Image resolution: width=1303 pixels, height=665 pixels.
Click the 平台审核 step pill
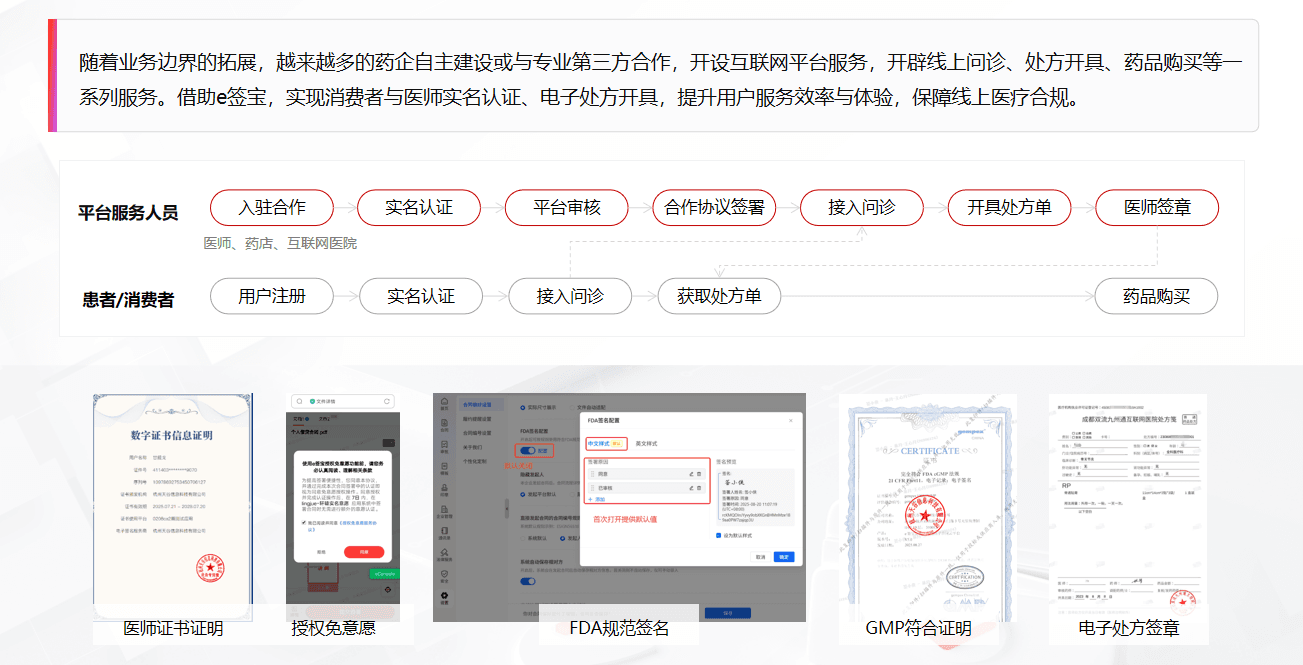pos(567,208)
